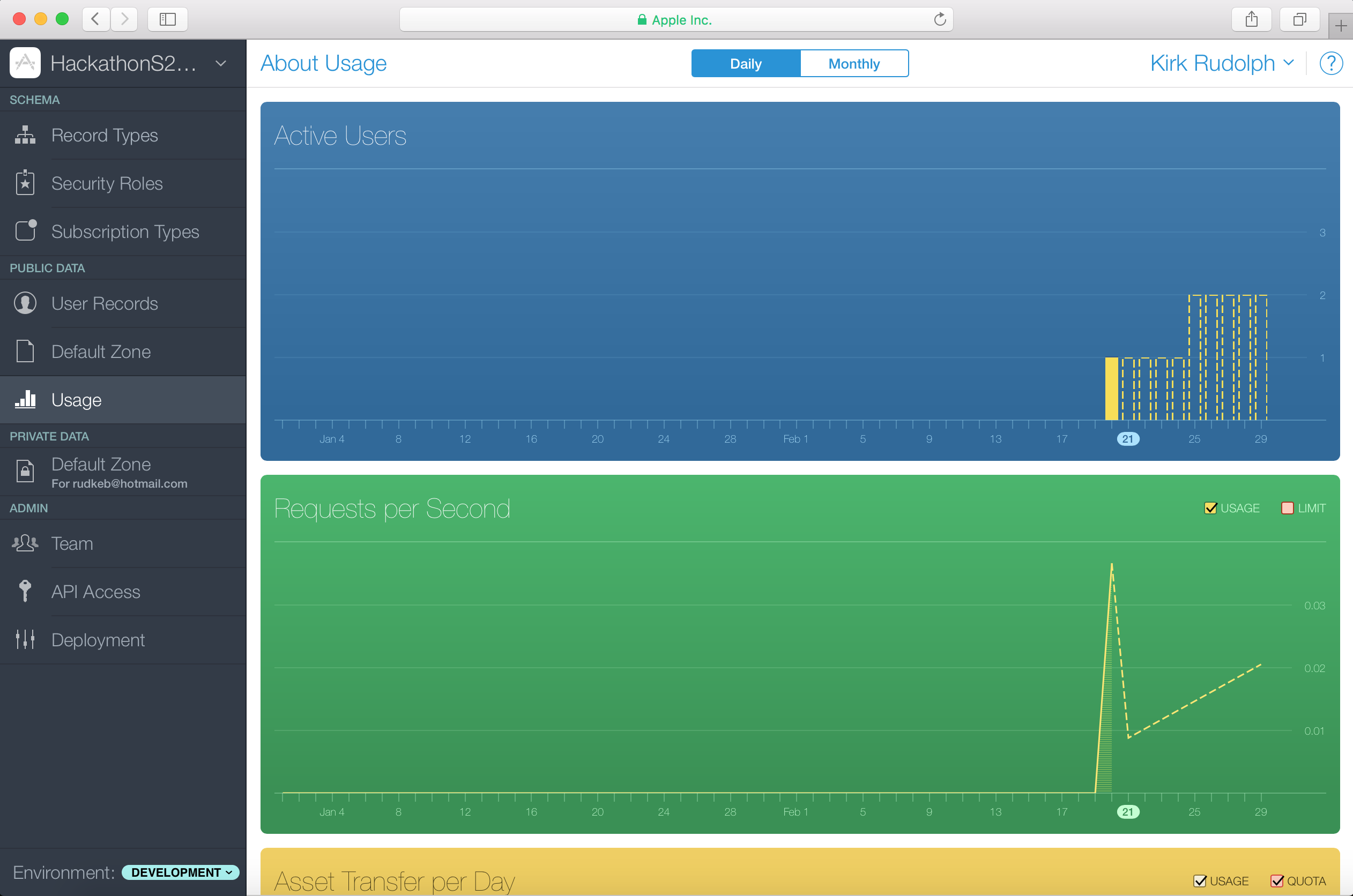The height and width of the screenshot is (896, 1353).
Task: Toggle Requests per Second USAGE checkbox
Action: tap(1210, 508)
